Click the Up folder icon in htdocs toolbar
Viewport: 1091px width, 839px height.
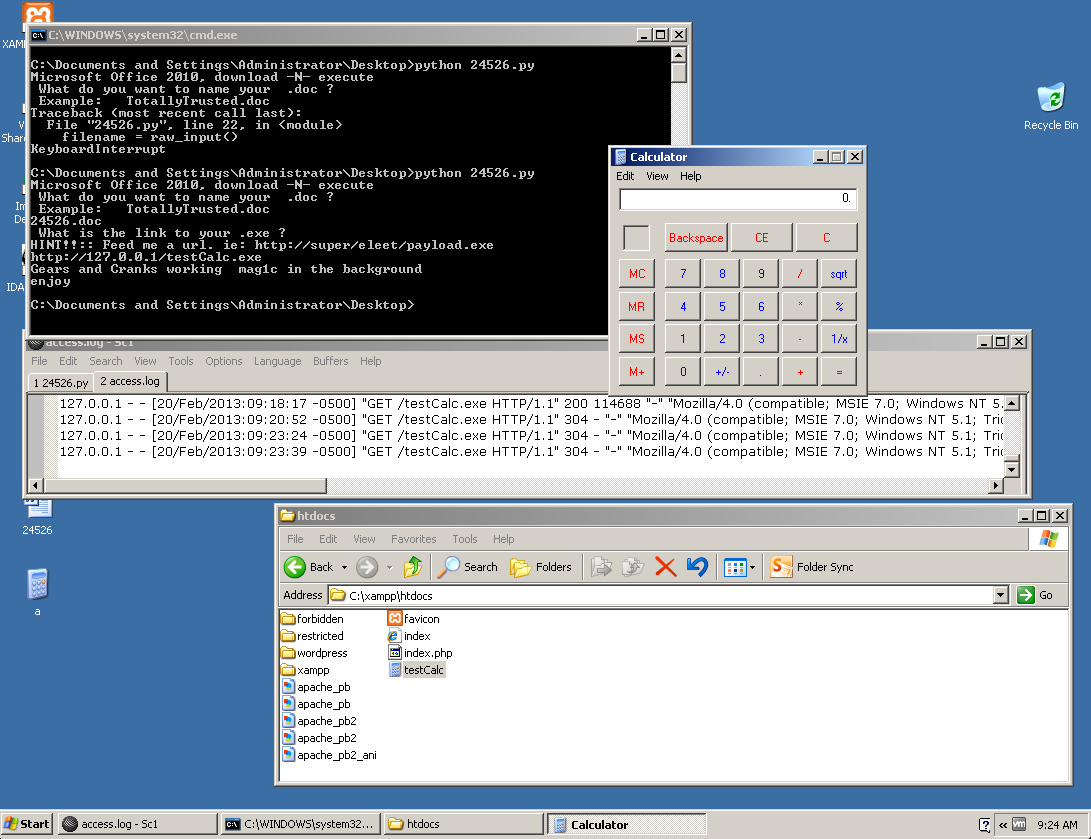[x=413, y=567]
